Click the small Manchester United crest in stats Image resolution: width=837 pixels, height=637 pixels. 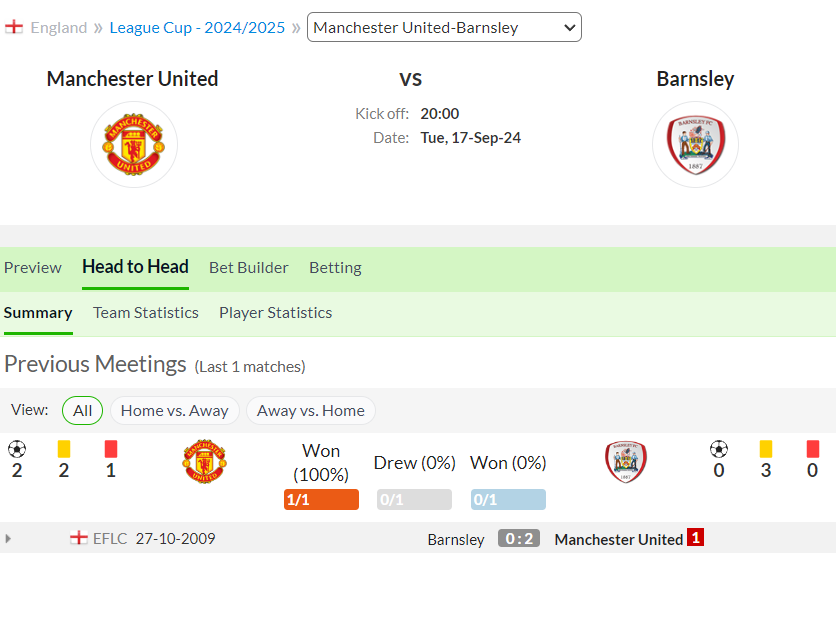(x=204, y=461)
